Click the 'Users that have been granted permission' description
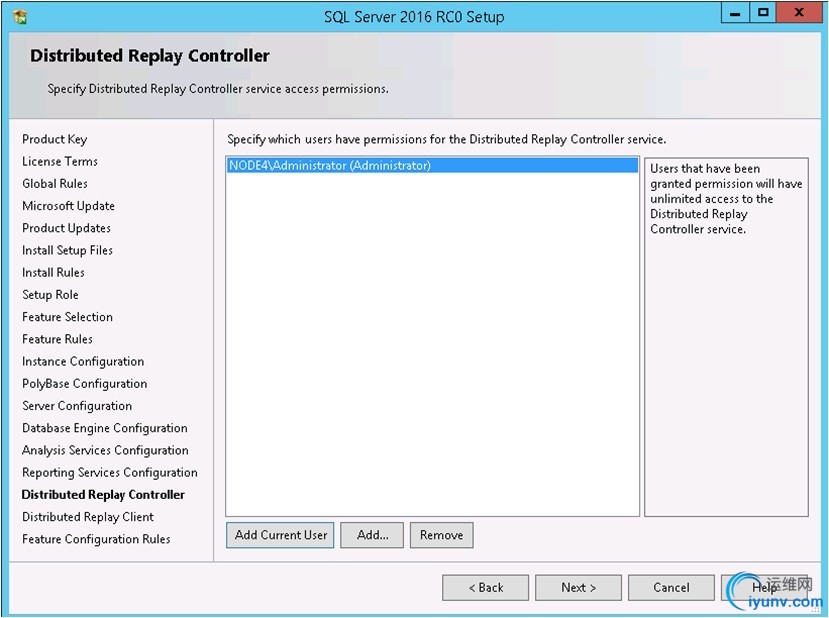 [x=726, y=199]
